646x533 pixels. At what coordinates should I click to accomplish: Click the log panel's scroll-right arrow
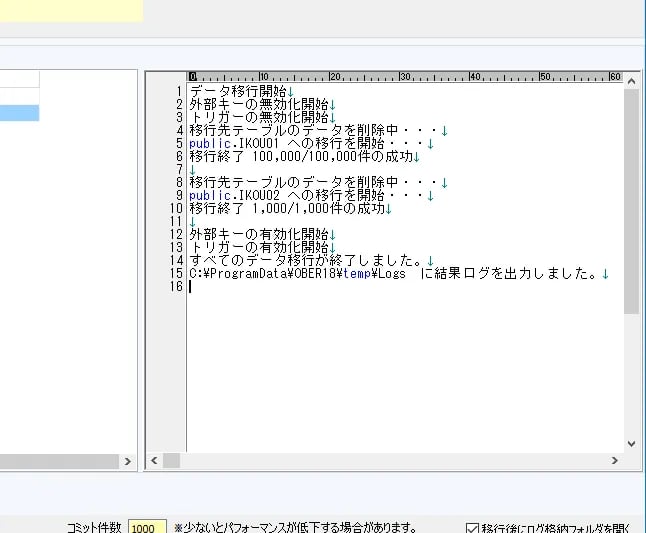tap(611, 461)
